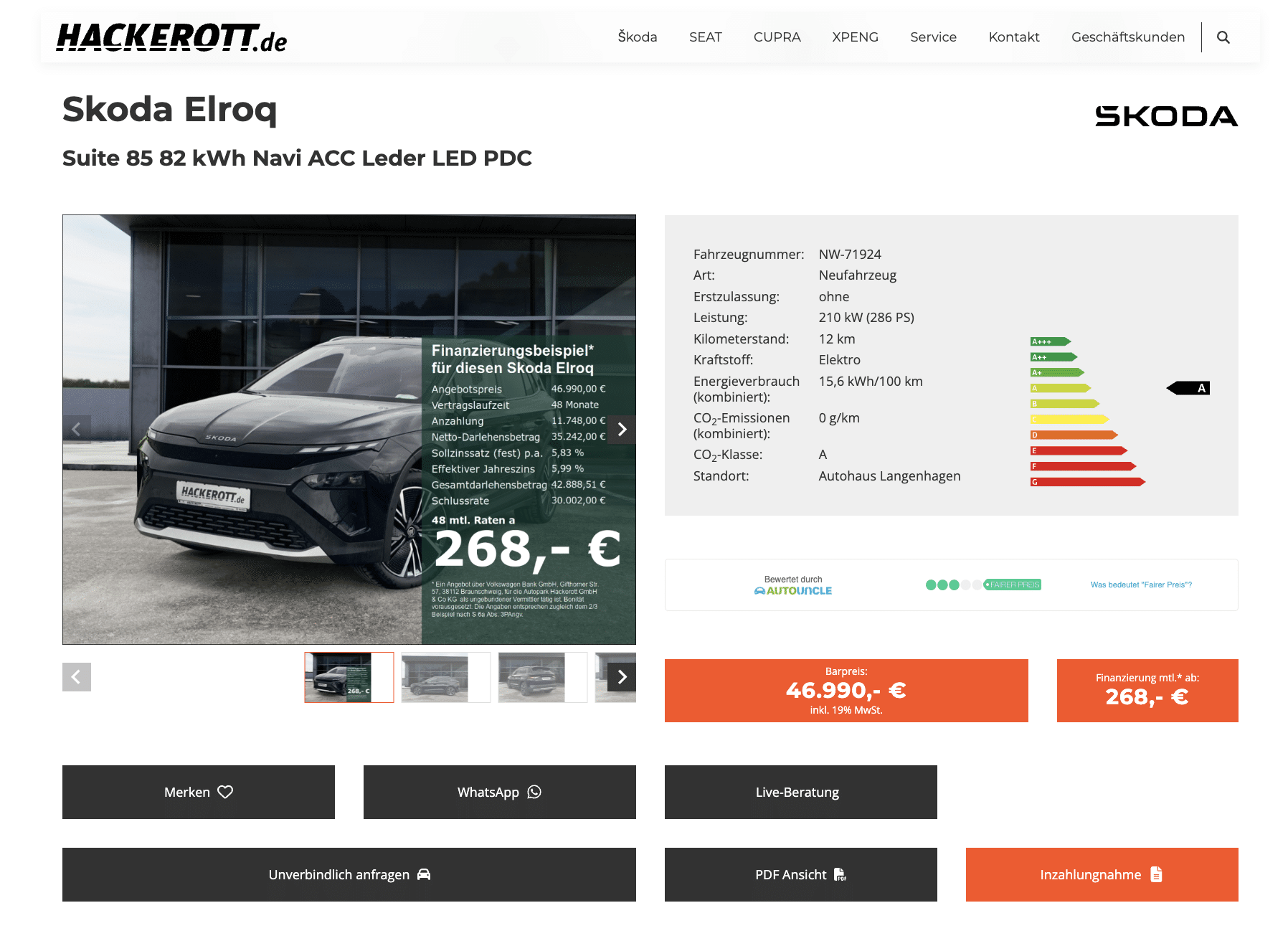Select the first thumbnail with financing overlay
1288x941 pixels.
(x=349, y=677)
